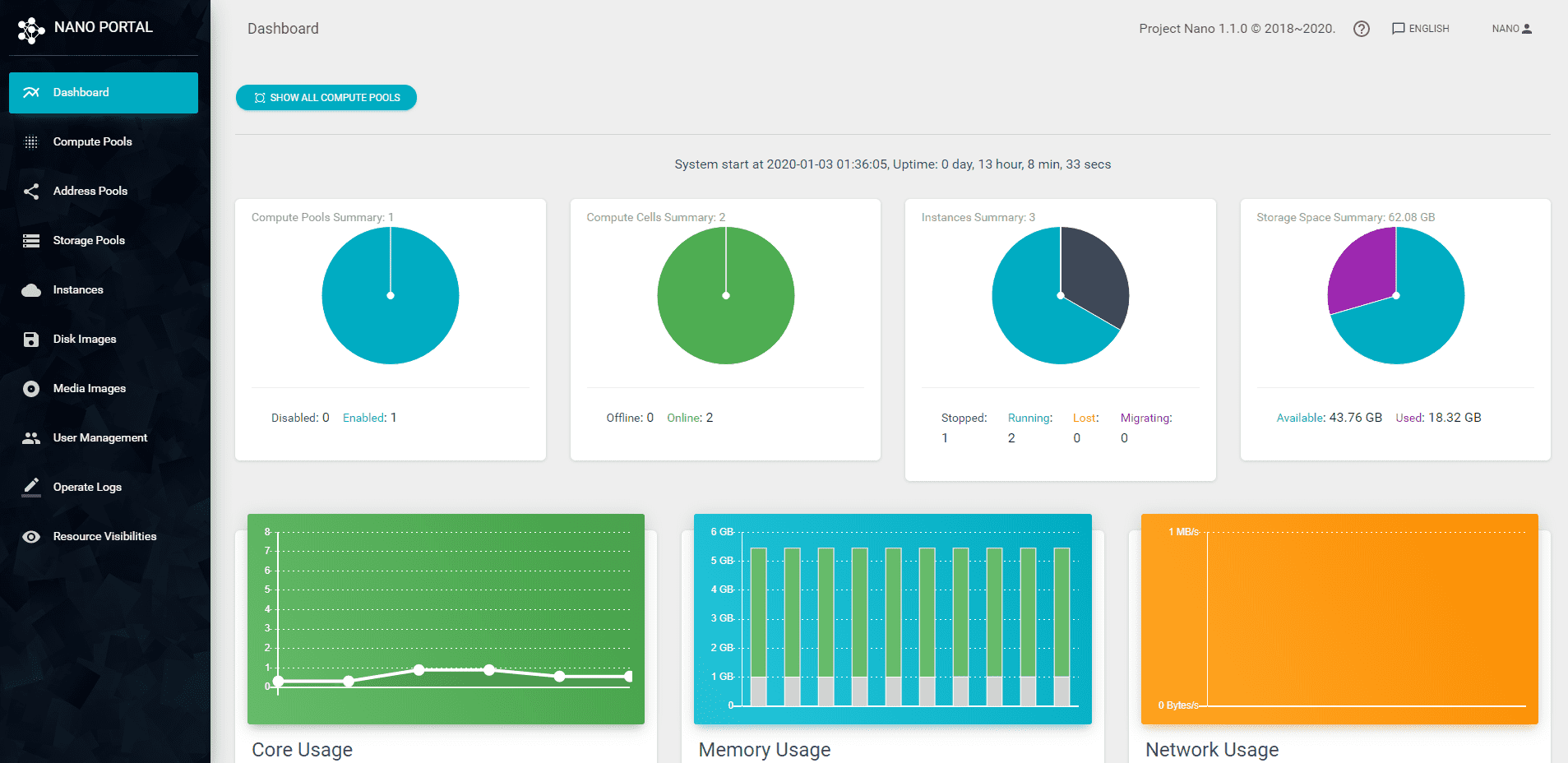Viewport: 1568px width, 763px height.
Task: Open User Management in the sidebar
Action: (x=100, y=438)
